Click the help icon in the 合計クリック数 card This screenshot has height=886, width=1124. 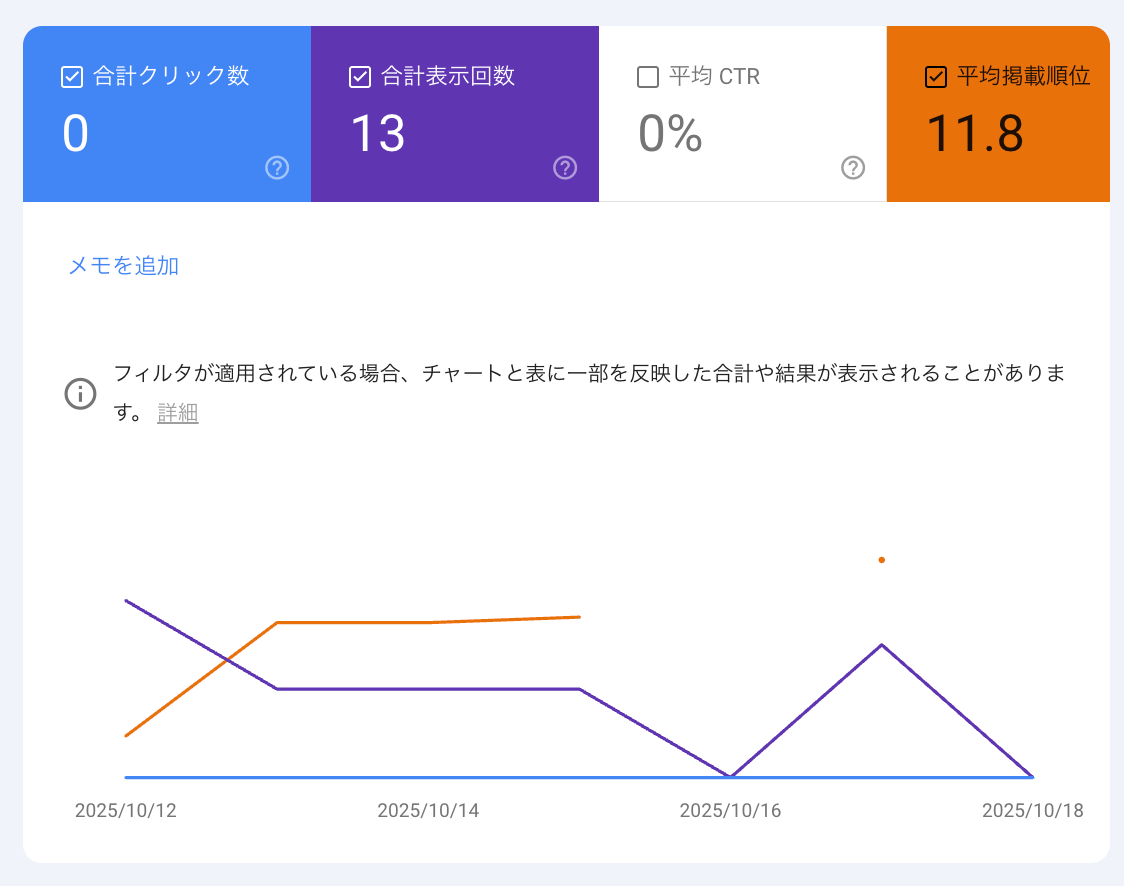(x=277, y=168)
